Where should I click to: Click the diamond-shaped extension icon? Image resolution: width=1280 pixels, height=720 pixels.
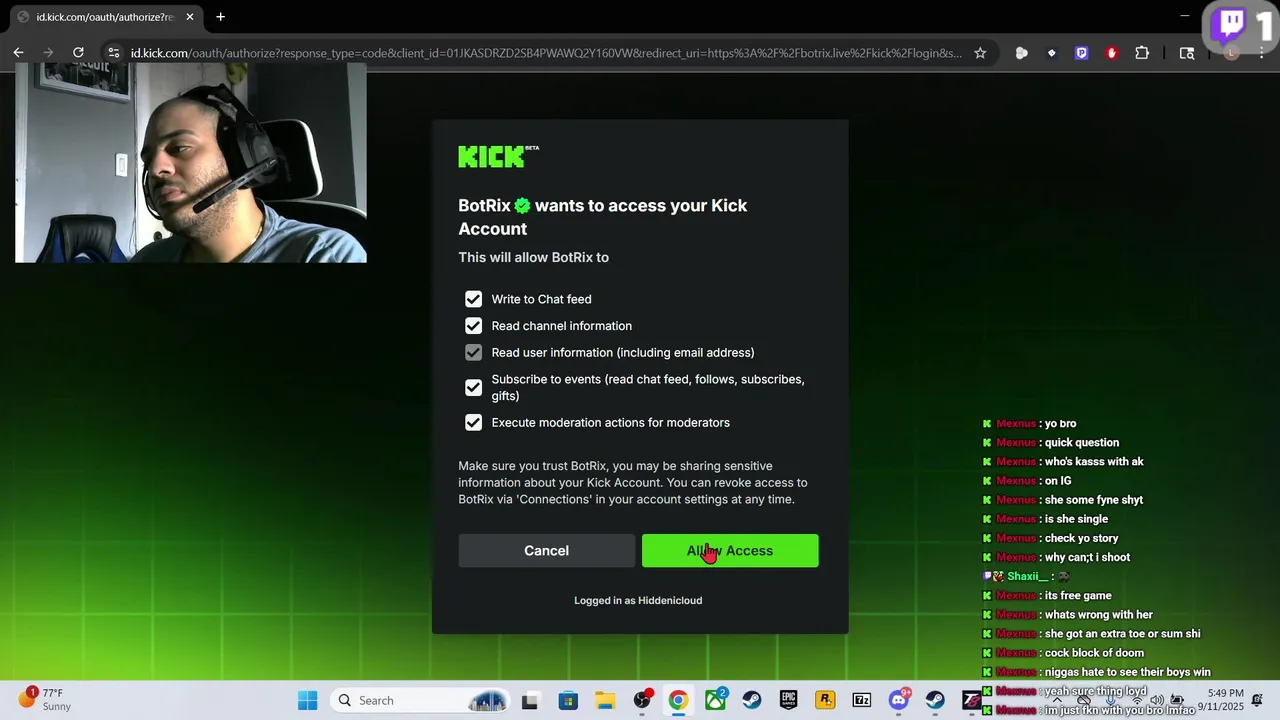pyautogui.click(x=1051, y=53)
